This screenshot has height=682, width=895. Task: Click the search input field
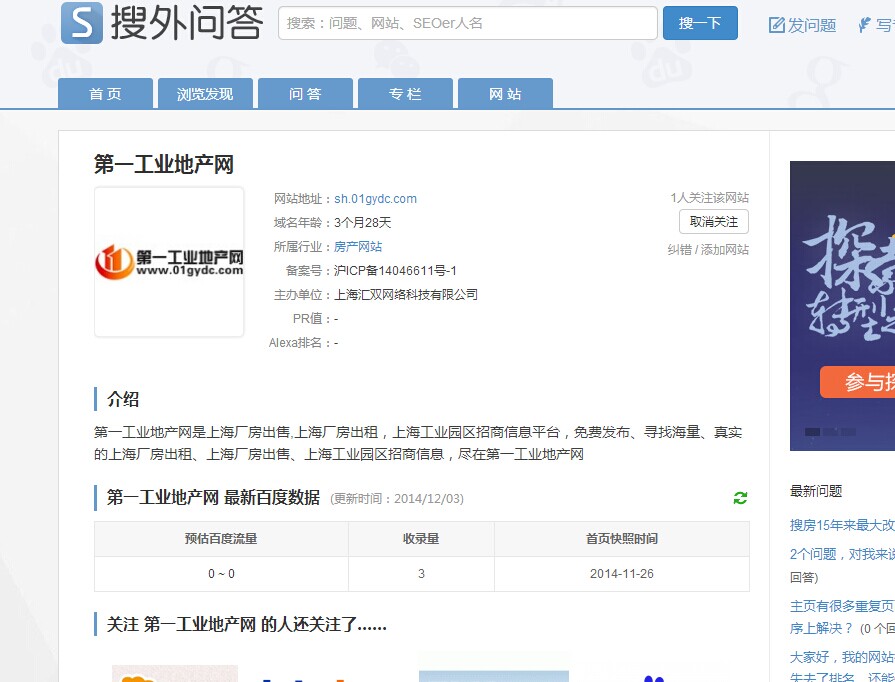(467, 23)
